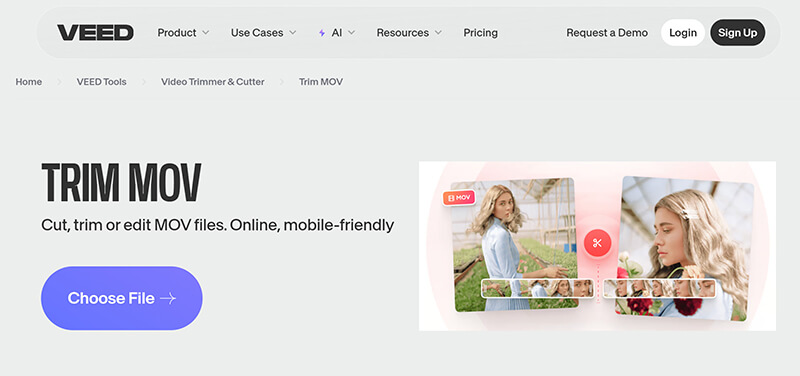Click the Login button

coord(683,33)
